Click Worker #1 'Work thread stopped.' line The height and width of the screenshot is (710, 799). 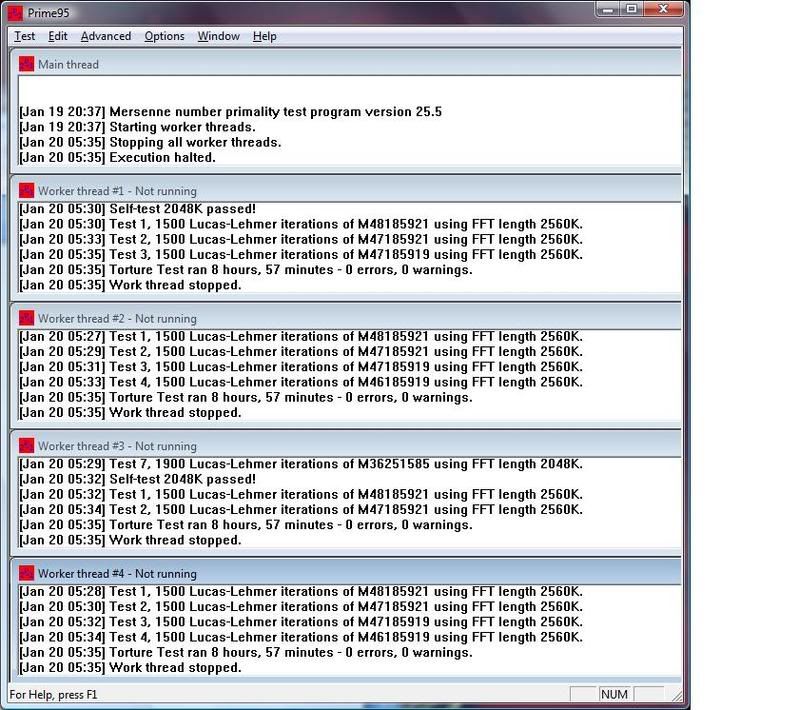[x=130, y=285]
